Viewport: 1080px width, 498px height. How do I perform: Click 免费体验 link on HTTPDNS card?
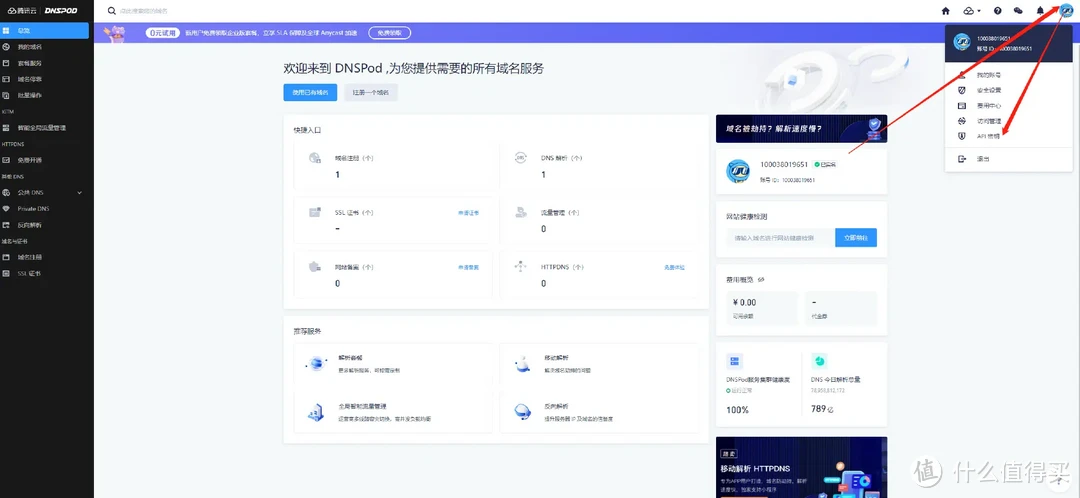(x=674, y=267)
